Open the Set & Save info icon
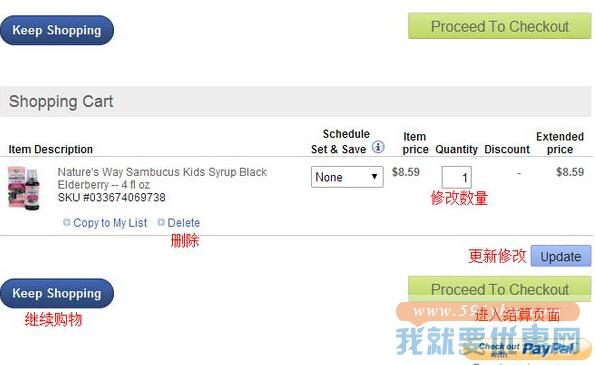Image resolution: width=595 pixels, height=365 pixels. coord(378,147)
